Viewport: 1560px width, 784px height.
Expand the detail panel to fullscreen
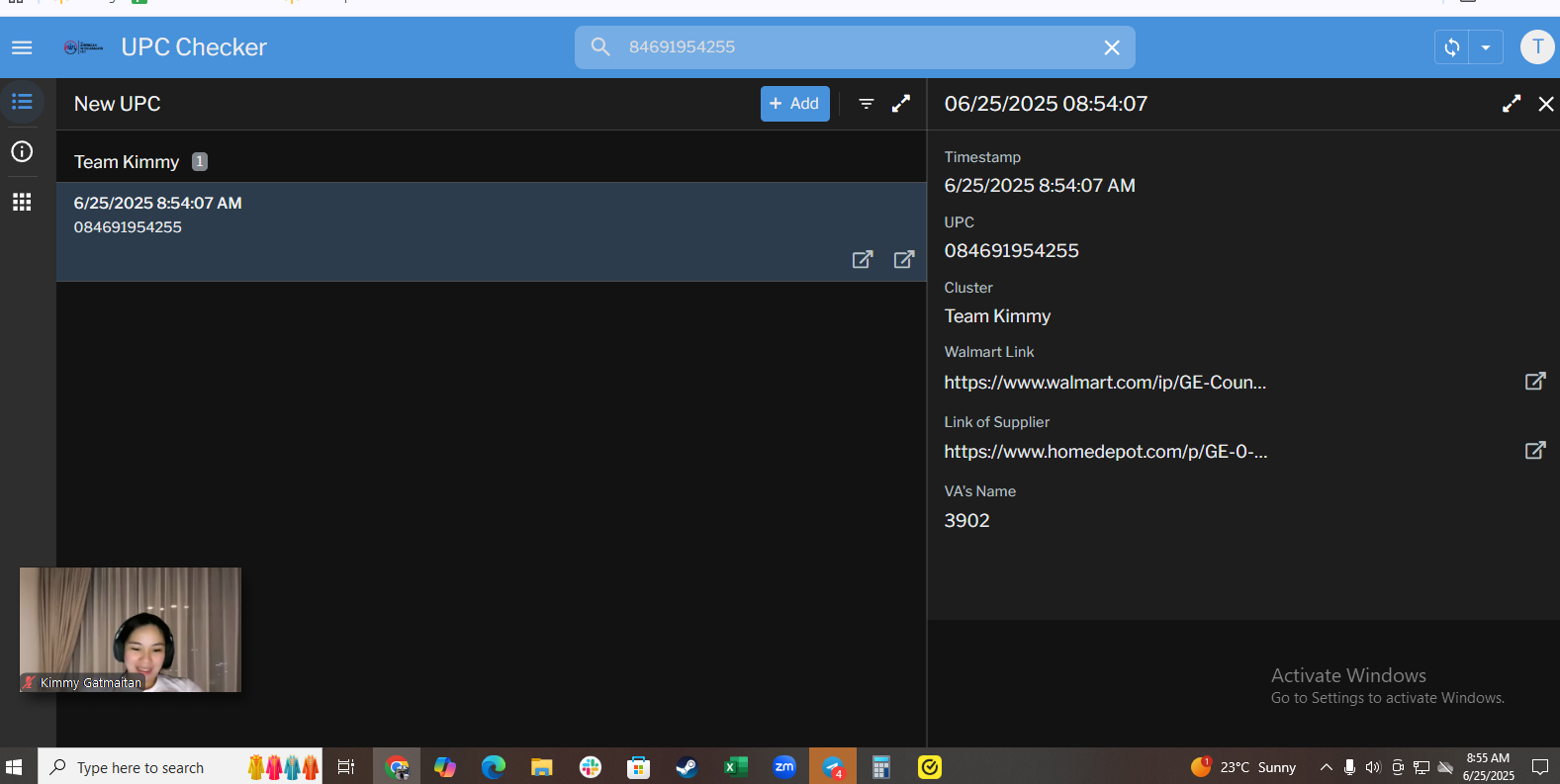click(x=1511, y=104)
